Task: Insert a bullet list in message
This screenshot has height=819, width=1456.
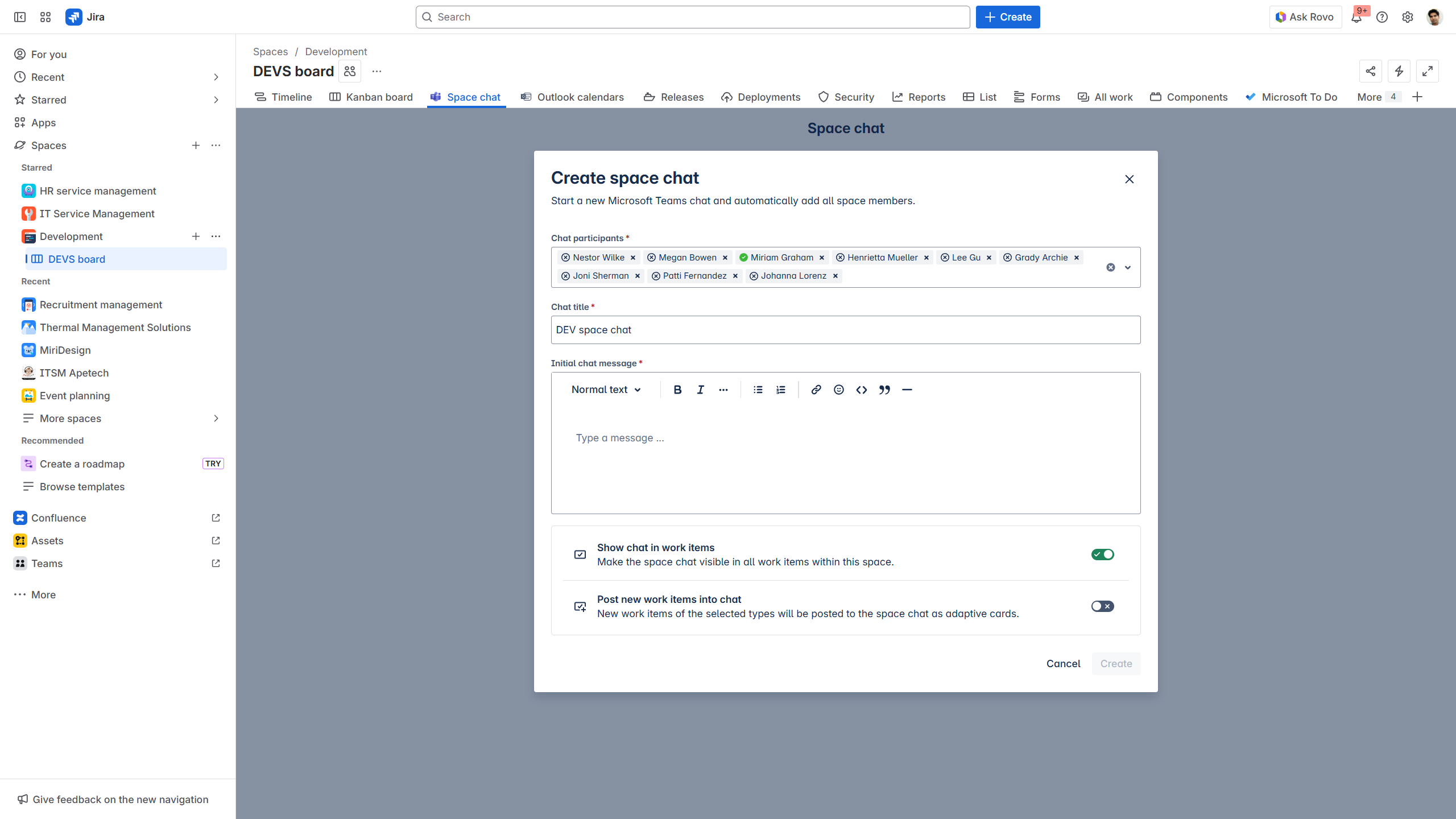Action: tap(758, 390)
